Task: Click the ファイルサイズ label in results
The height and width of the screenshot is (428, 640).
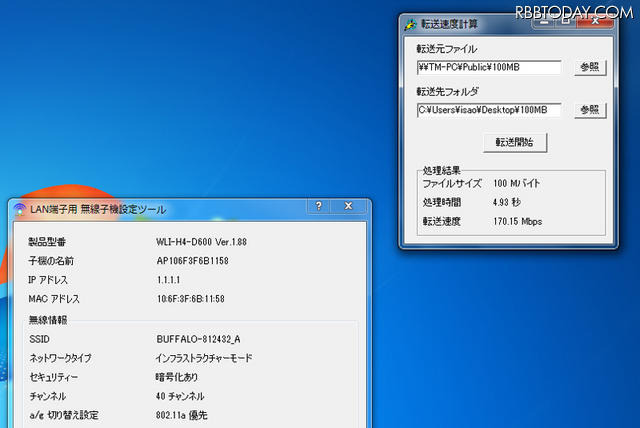Action: (452, 183)
